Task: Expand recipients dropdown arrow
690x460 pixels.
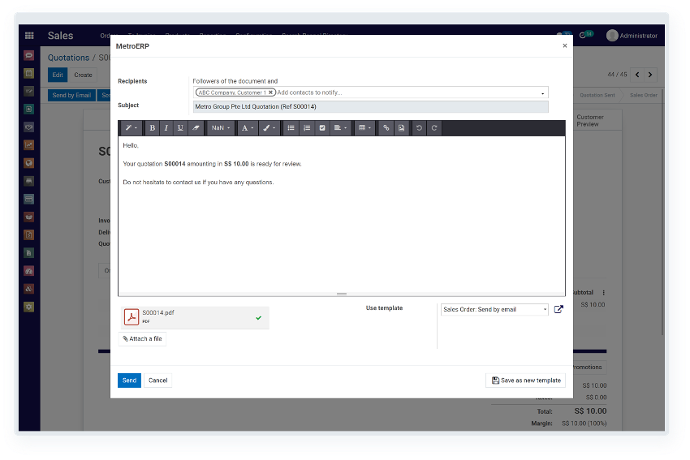Action: [543, 93]
